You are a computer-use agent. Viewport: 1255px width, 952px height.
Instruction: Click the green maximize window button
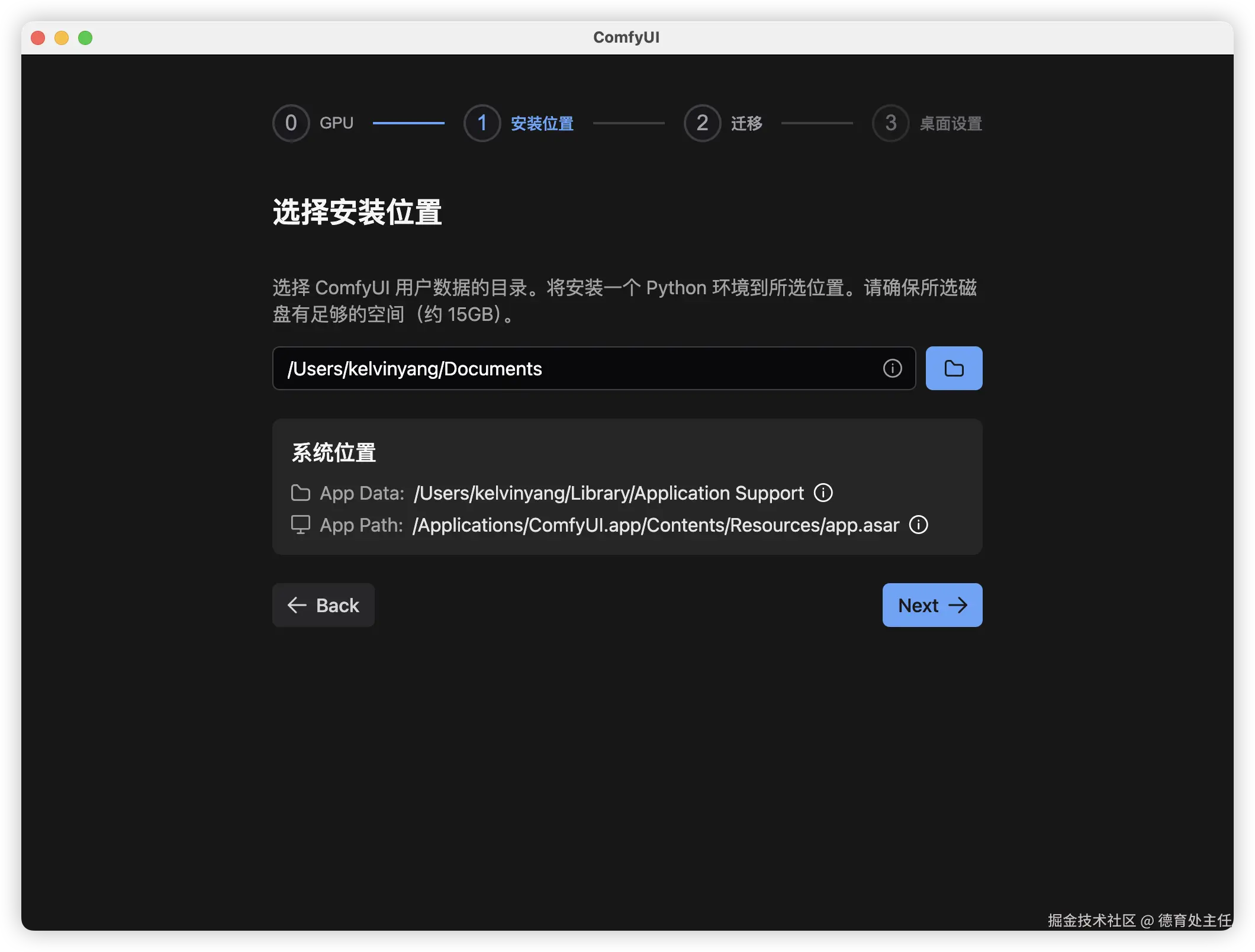pos(85,38)
